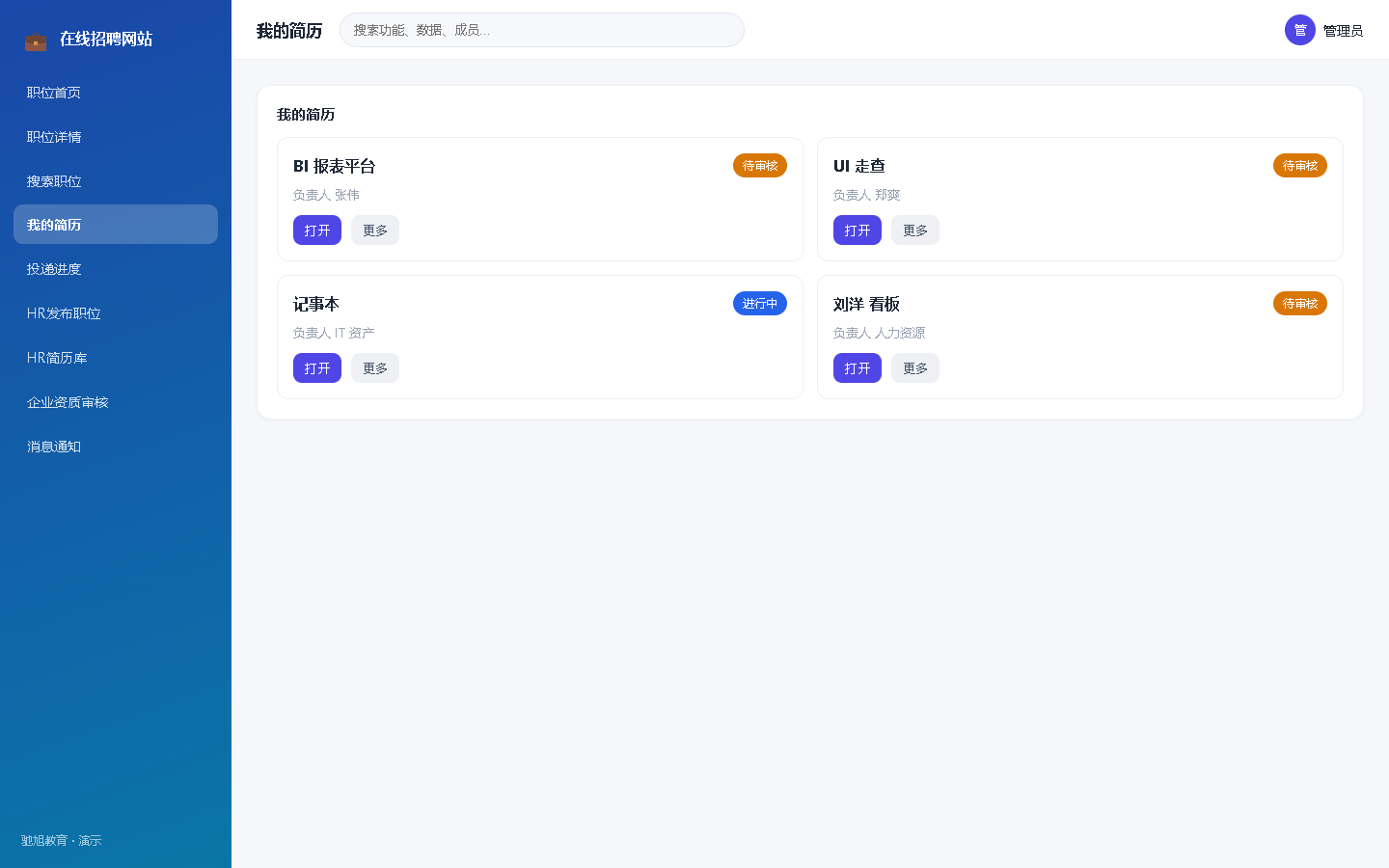The width and height of the screenshot is (1389, 868).
Task: Expand 更多 options on BI 报表平台
Action: point(375,231)
